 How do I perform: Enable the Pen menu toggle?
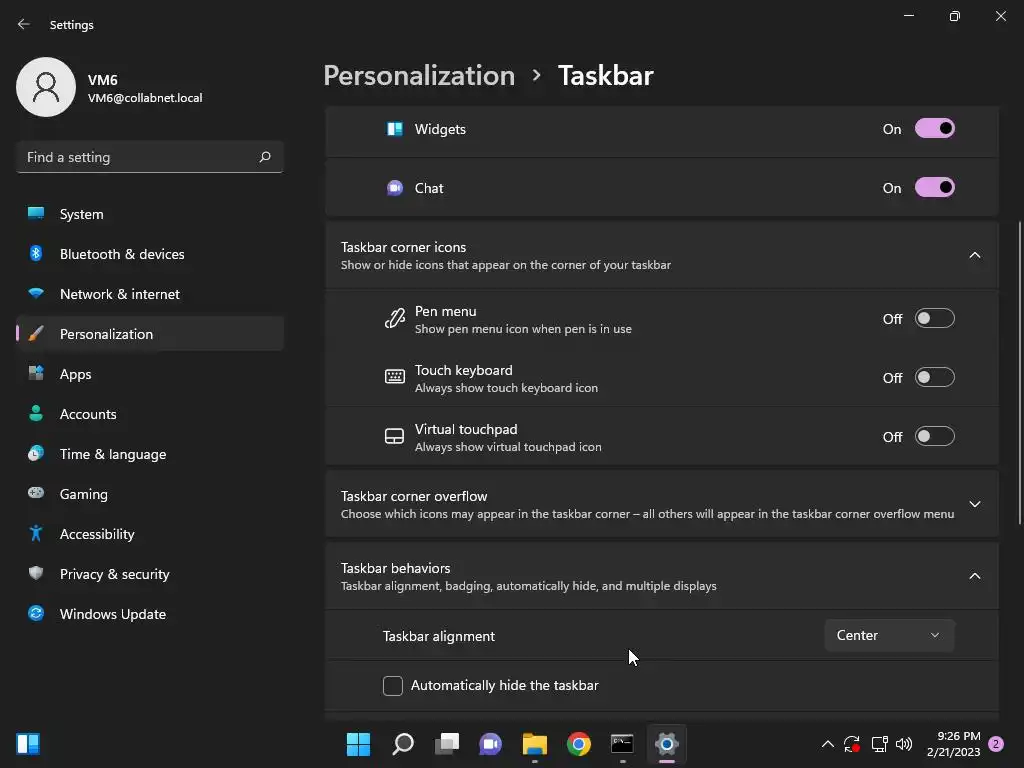click(935, 319)
